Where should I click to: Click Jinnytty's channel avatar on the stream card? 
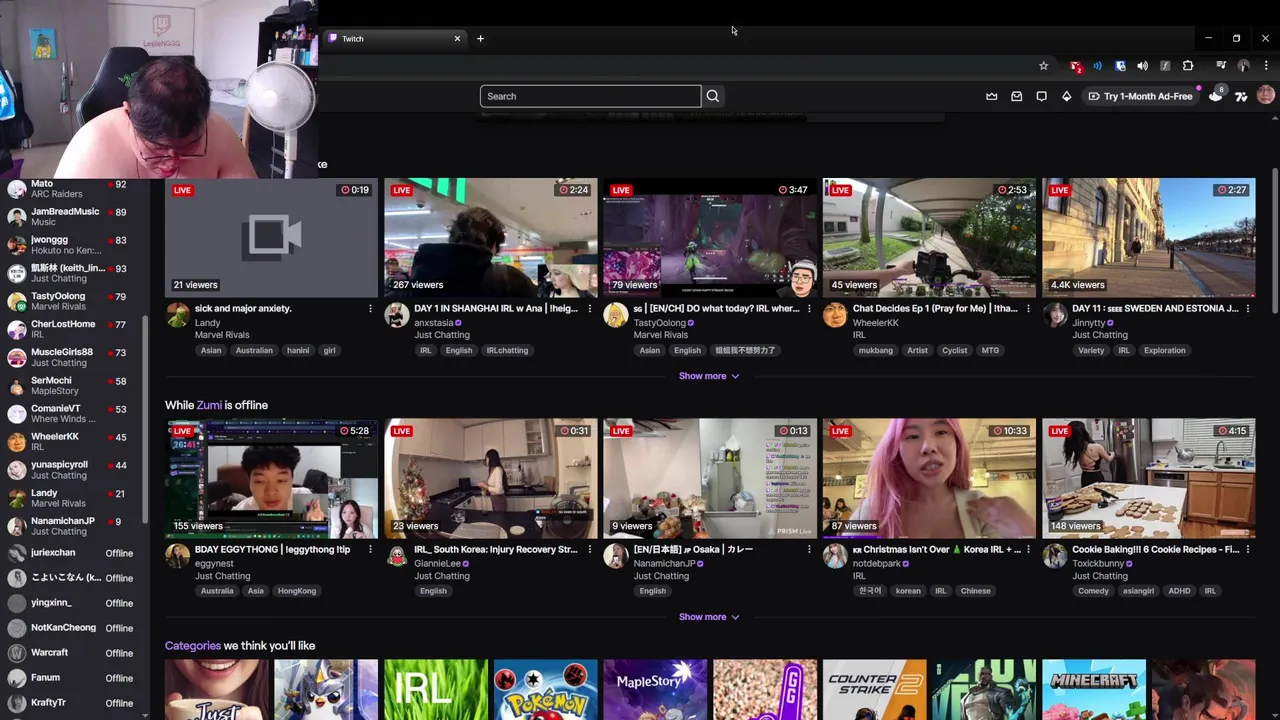coord(1055,315)
